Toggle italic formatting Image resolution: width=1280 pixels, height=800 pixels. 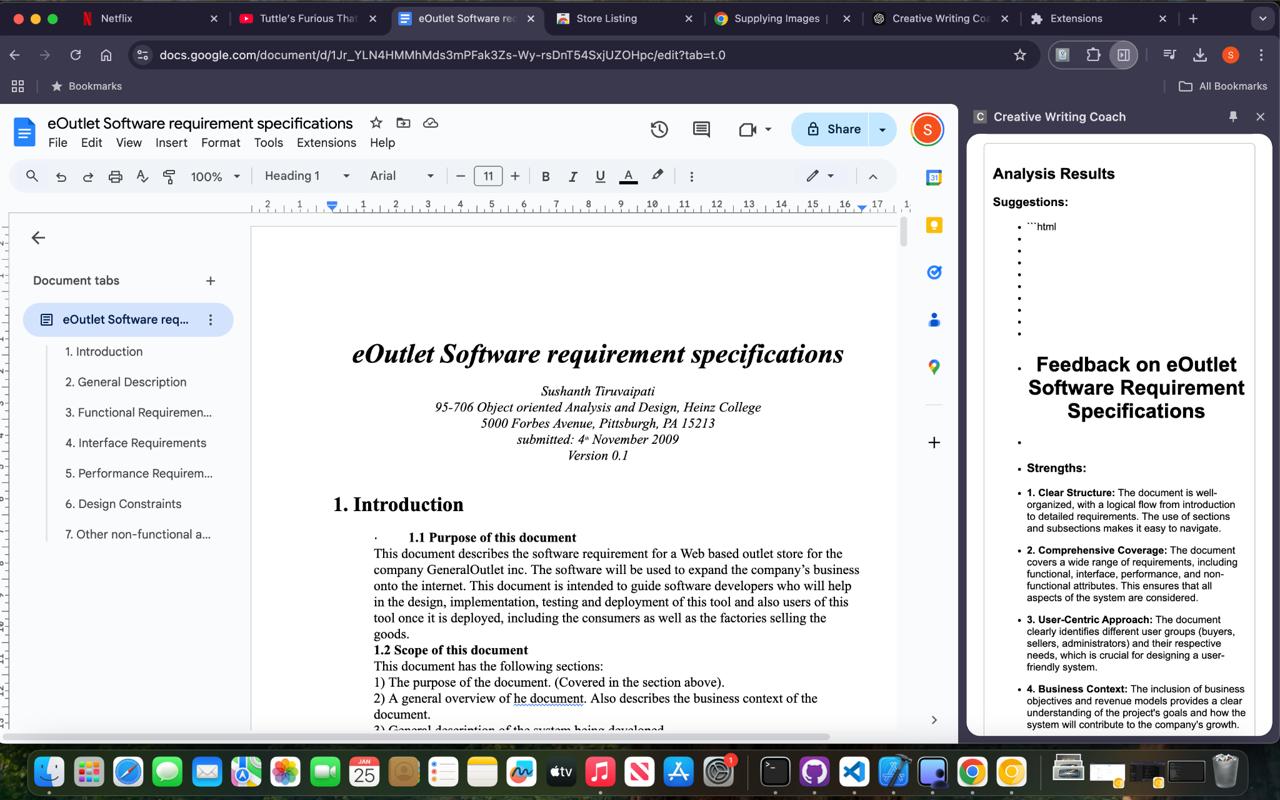573,176
